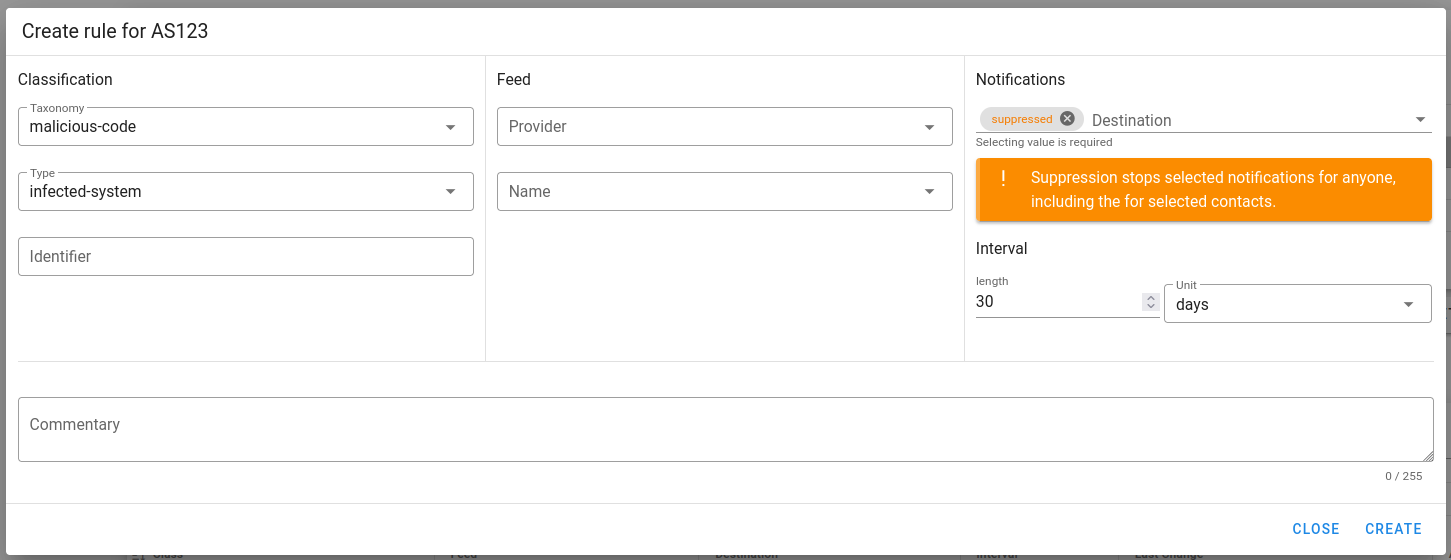
Task: Grab the Commentary textarea resize handle
Action: [1428, 456]
